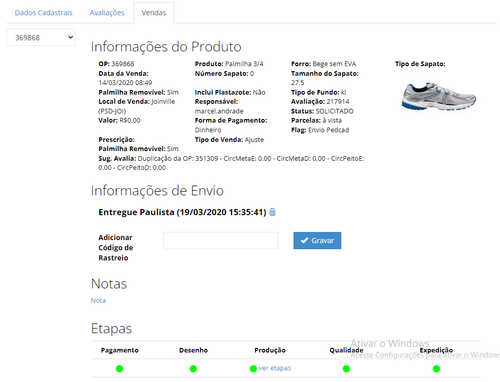This screenshot has height=382, width=500.
Task: Click the Inclui Plastazote: Não text
Action: point(230,92)
